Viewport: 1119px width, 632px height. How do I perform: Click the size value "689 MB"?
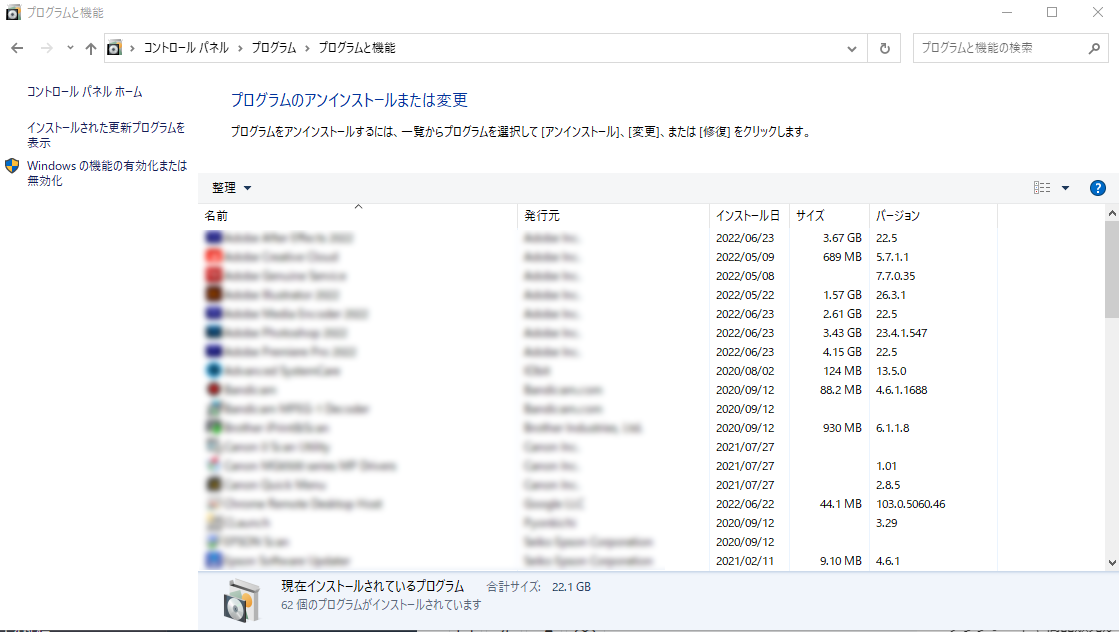(x=842, y=257)
